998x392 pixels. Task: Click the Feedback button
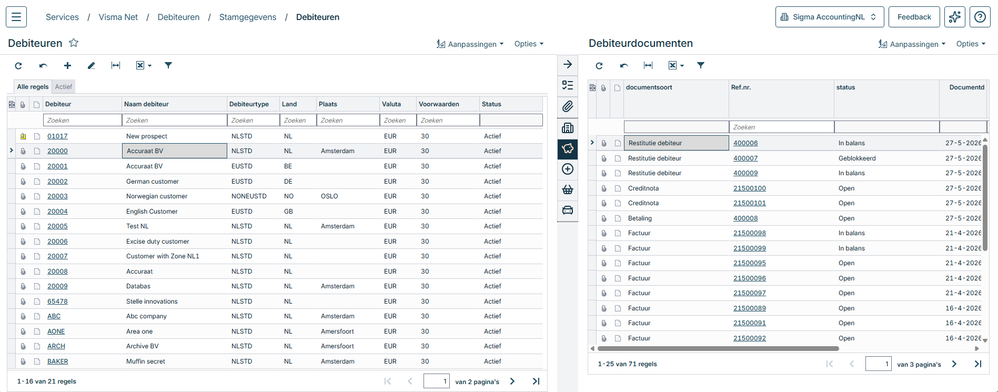[x=914, y=17]
